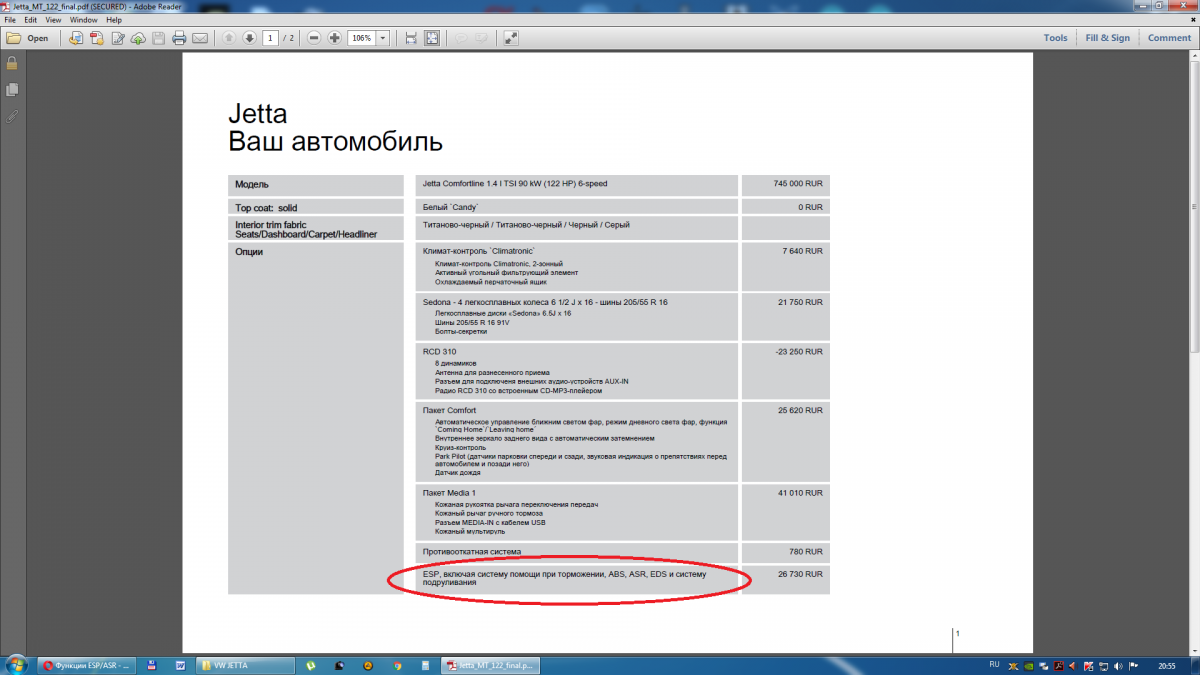Click the highlight text icon
This screenshot has height=675, width=1200.
(481, 38)
